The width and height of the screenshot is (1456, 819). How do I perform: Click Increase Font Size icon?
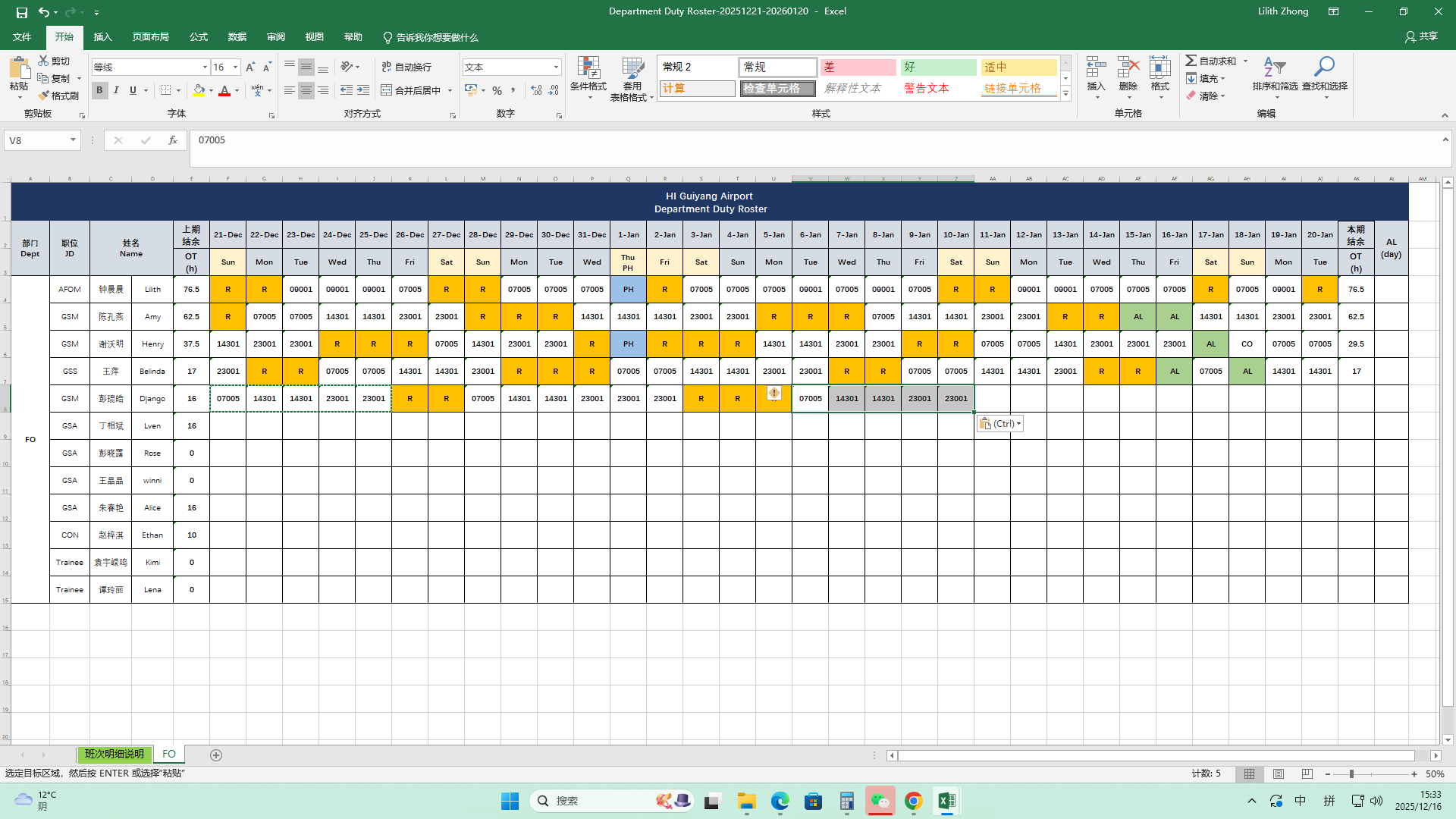pos(250,67)
